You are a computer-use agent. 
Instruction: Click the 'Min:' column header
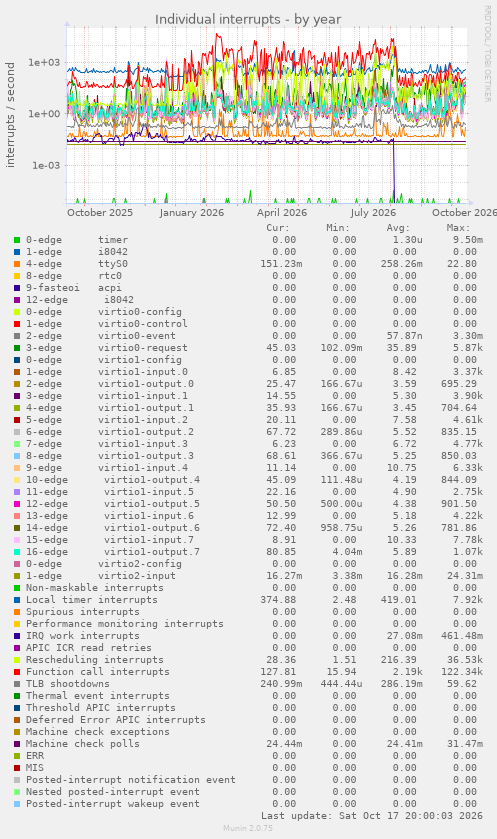pos(338,228)
